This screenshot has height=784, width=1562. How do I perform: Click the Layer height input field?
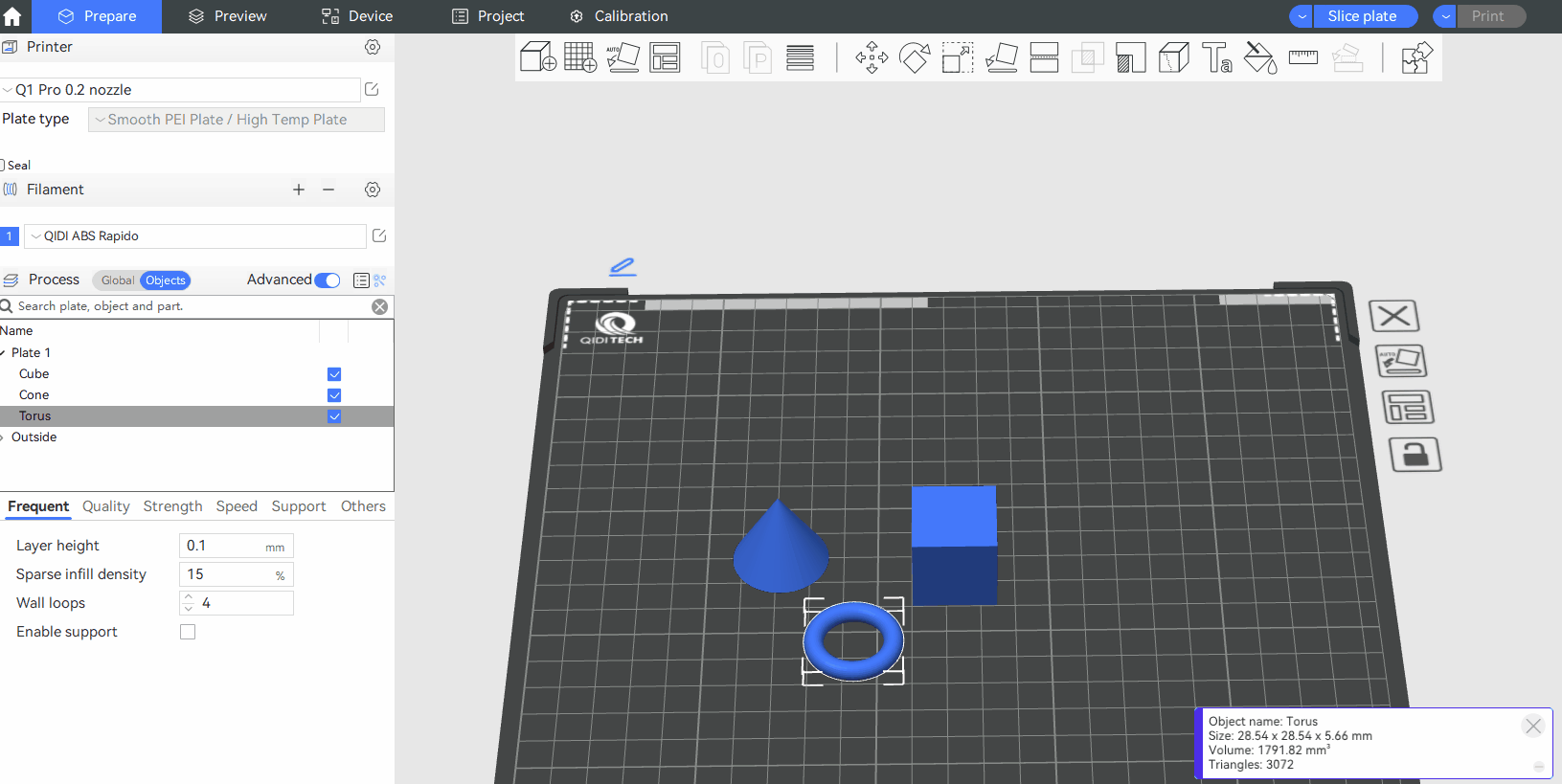tap(223, 546)
